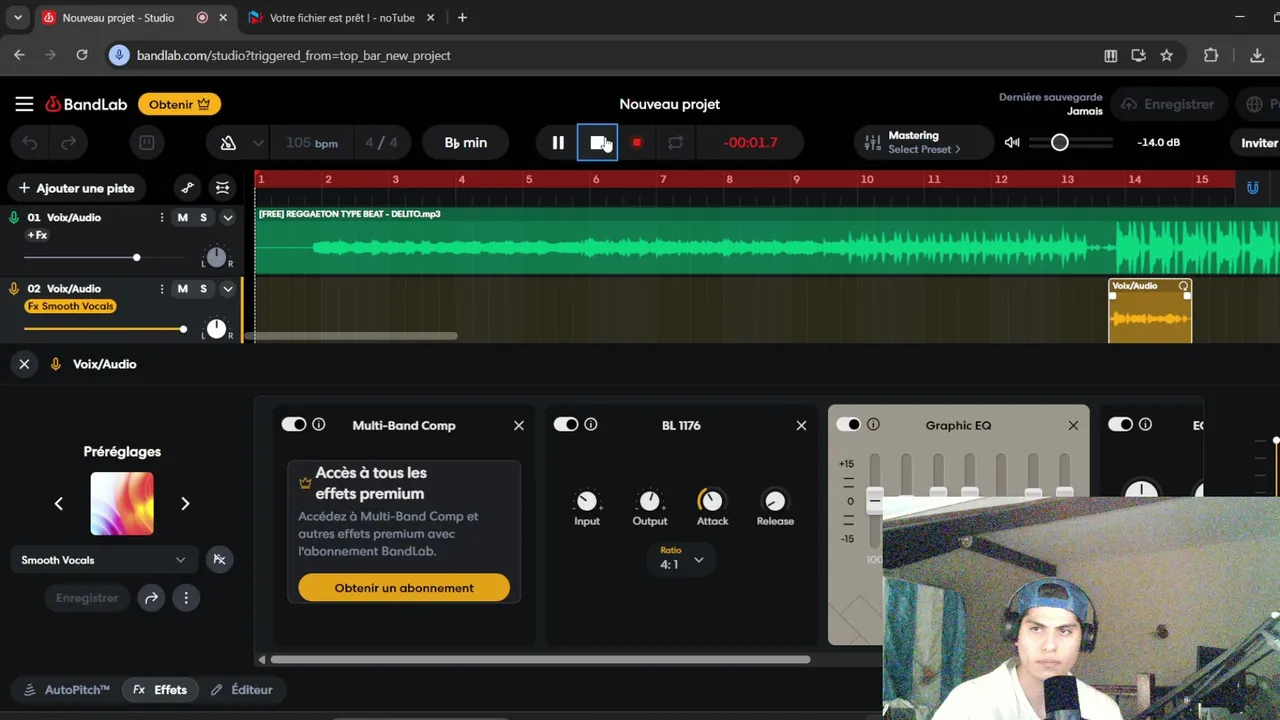Open metronome settings dropdown arrow

[x=258, y=143]
